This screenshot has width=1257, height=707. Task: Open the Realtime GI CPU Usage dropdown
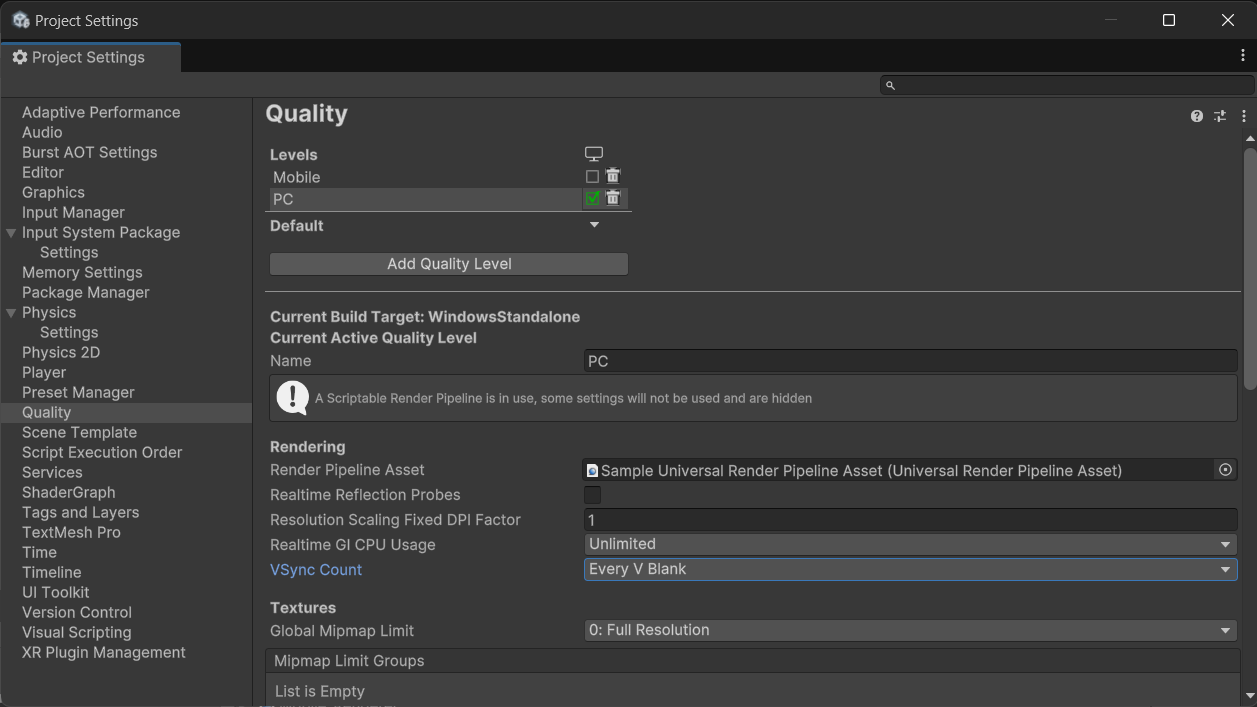pos(910,544)
